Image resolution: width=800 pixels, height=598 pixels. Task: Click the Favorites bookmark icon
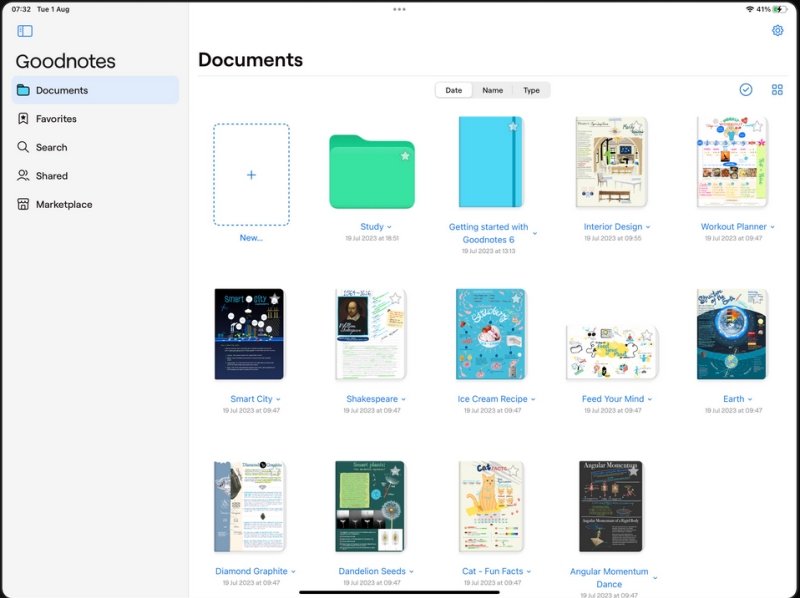pos(23,119)
